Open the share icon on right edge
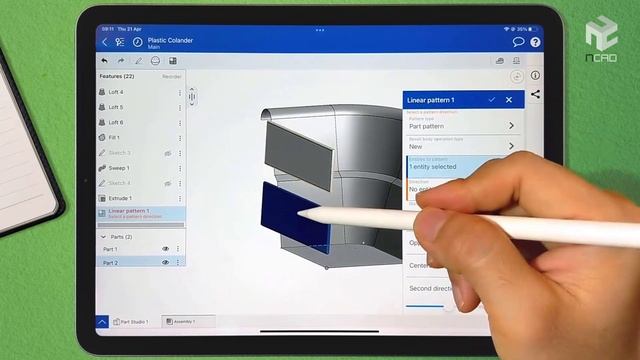 [x=535, y=94]
